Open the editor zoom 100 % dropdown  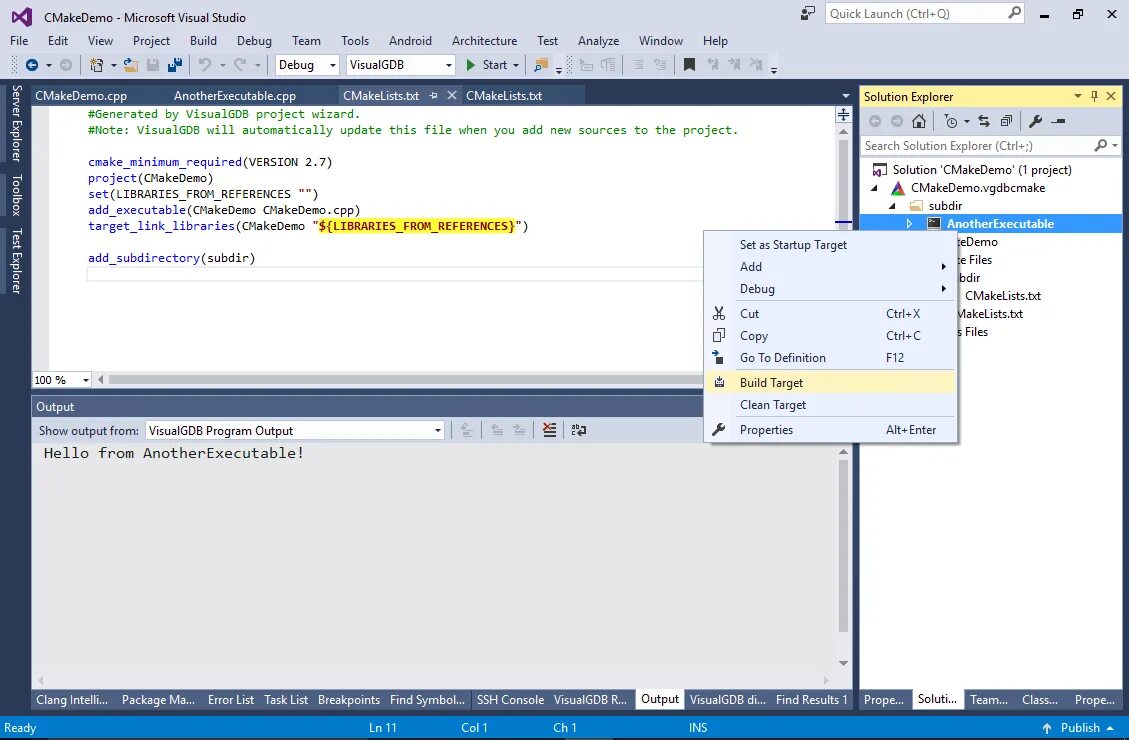(x=86, y=380)
